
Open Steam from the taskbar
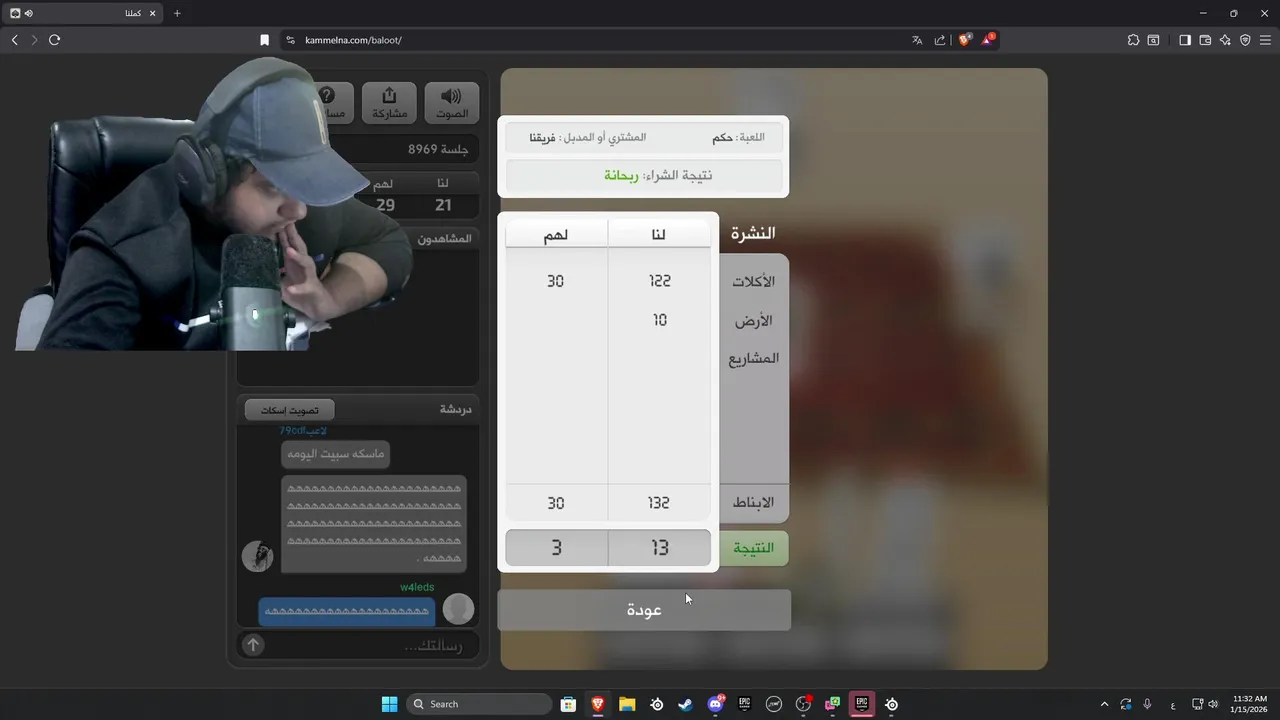[x=685, y=704]
